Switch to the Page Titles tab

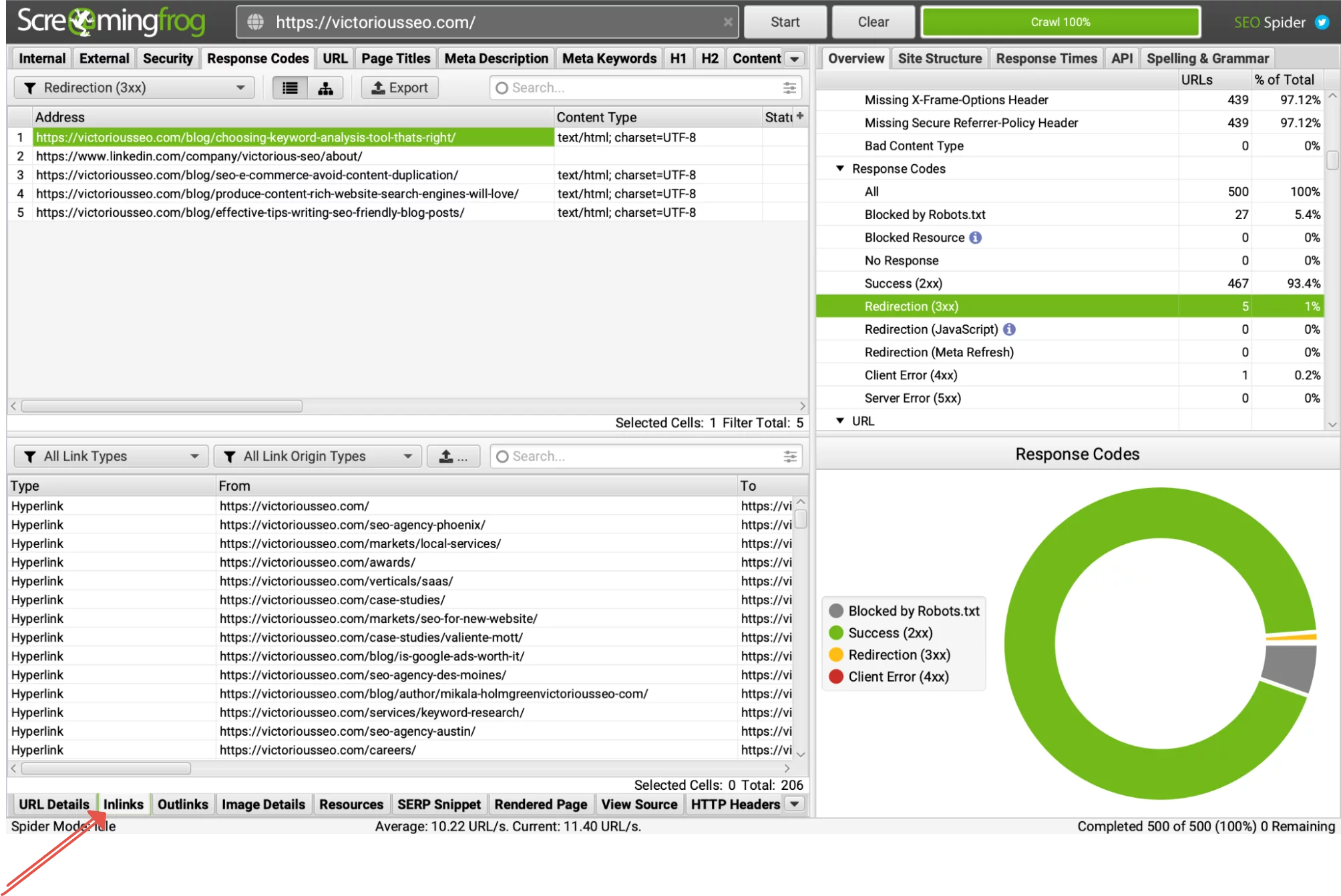coord(395,59)
